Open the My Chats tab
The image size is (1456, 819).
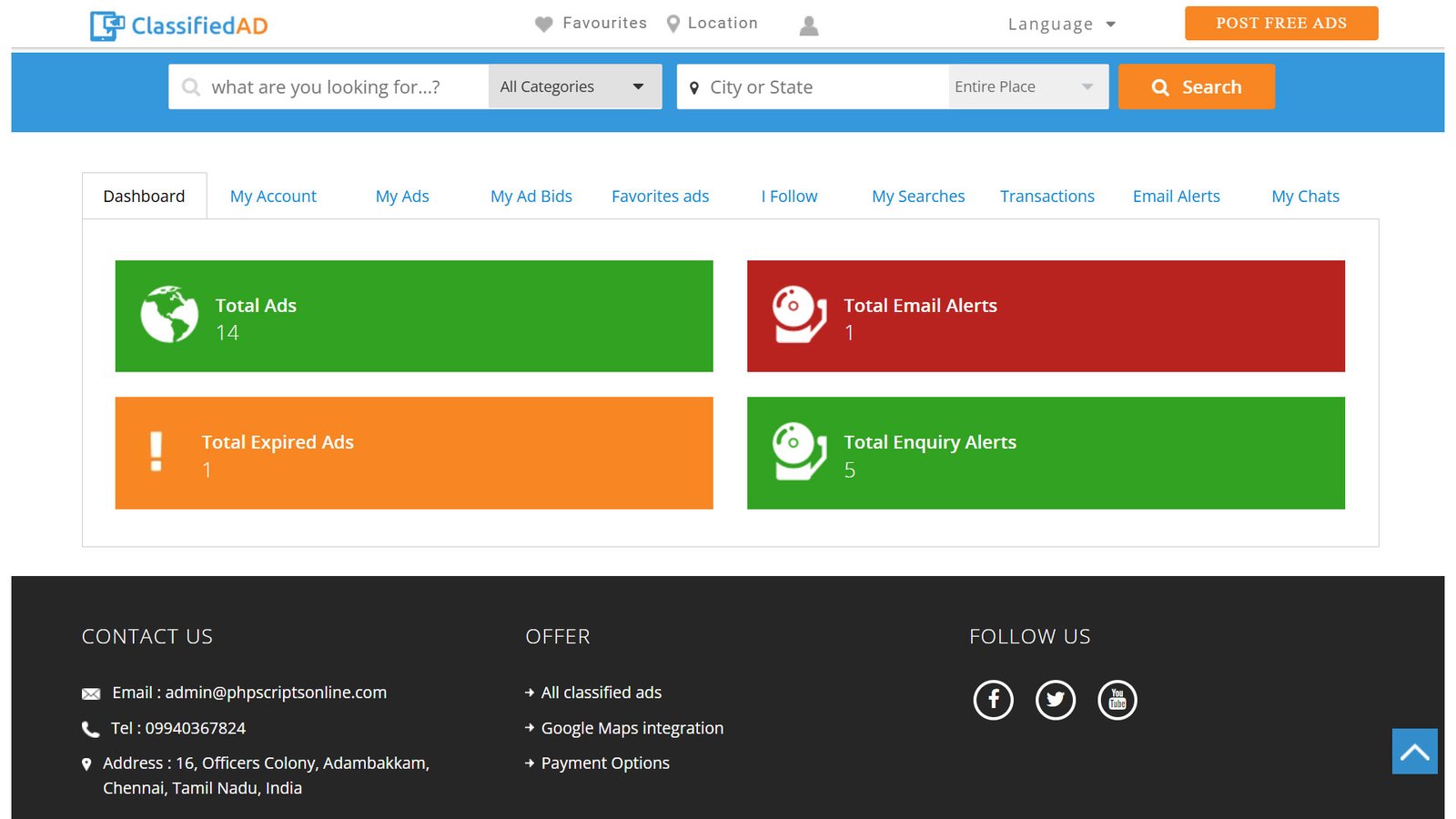pos(1306,197)
